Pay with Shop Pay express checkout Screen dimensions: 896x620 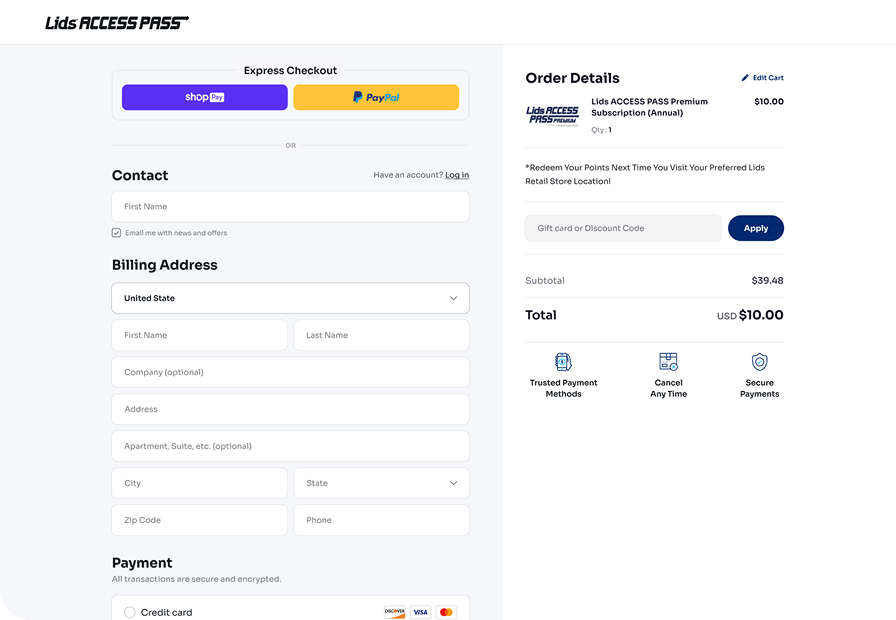click(205, 97)
